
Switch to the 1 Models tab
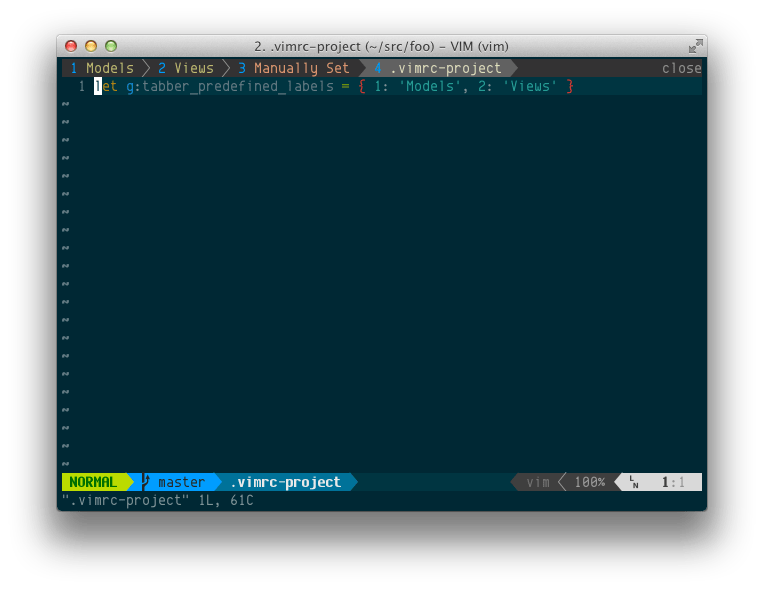(102, 68)
